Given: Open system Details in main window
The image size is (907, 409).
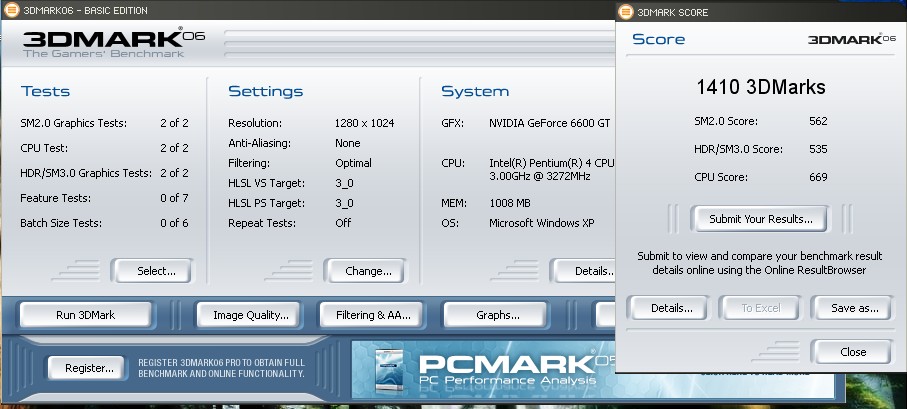Looking at the screenshot, I should pos(584,271).
